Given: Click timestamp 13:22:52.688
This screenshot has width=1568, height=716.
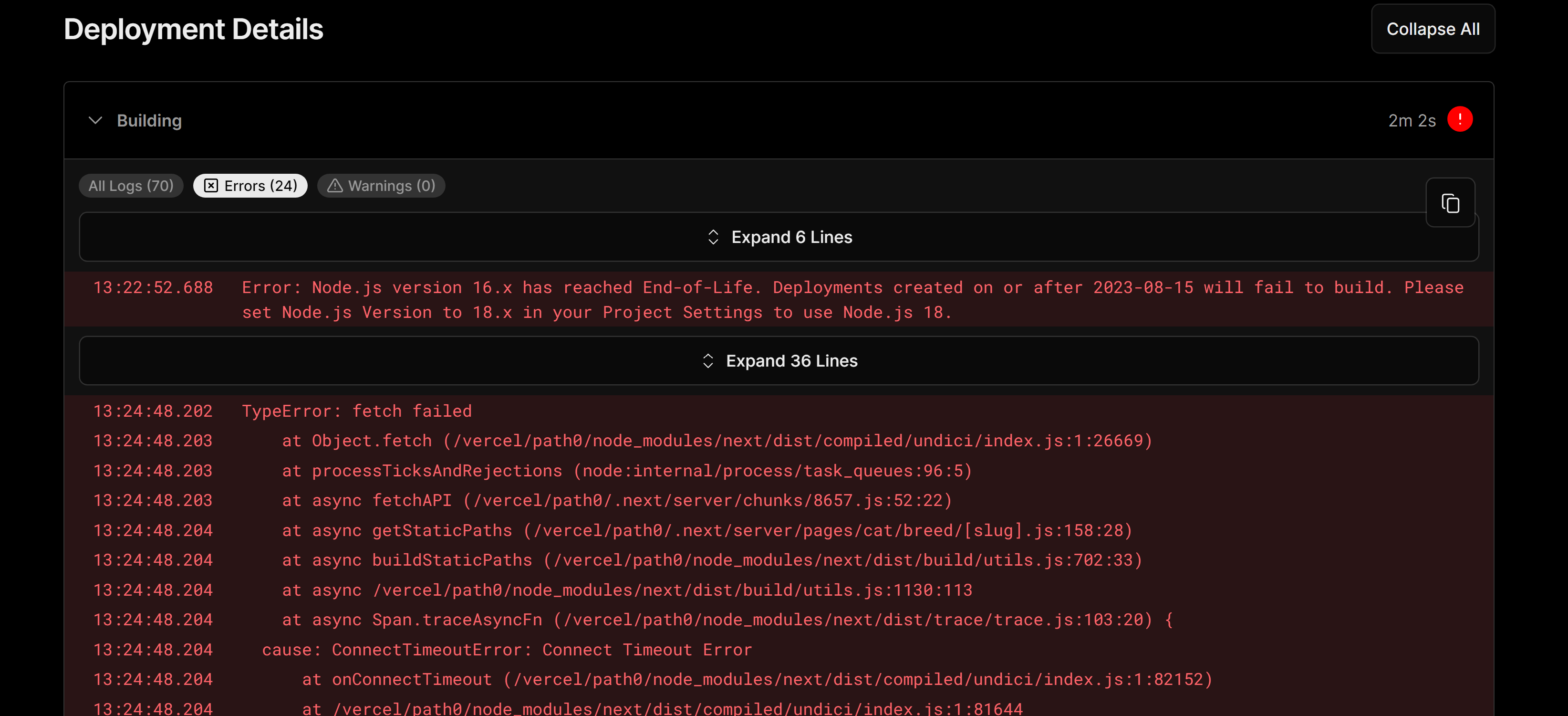Looking at the screenshot, I should (154, 288).
